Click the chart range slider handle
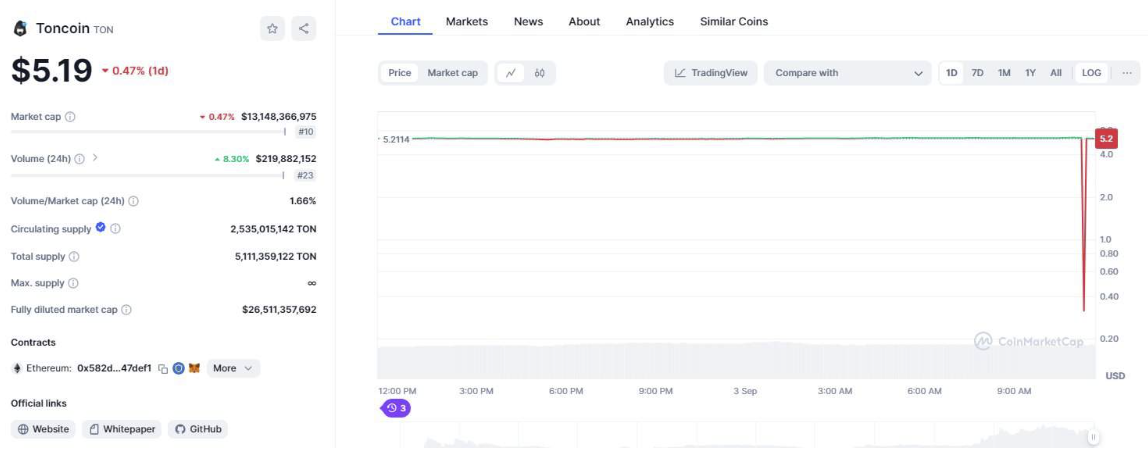 pos(1094,437)
